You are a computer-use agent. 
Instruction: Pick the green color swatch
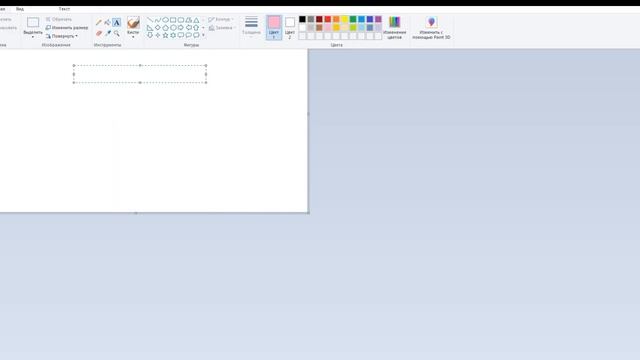click(353, 19)
